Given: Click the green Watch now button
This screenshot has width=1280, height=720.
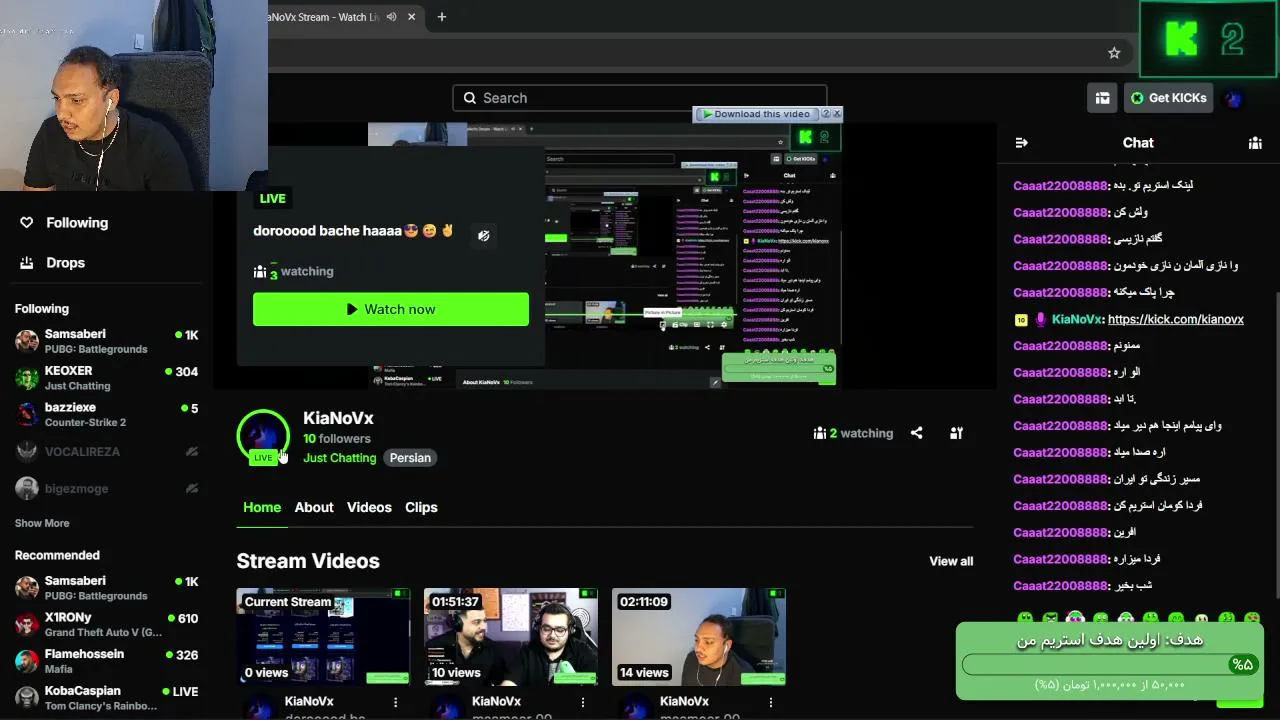Looking at the screenshot, I should (x=391, y=309).
